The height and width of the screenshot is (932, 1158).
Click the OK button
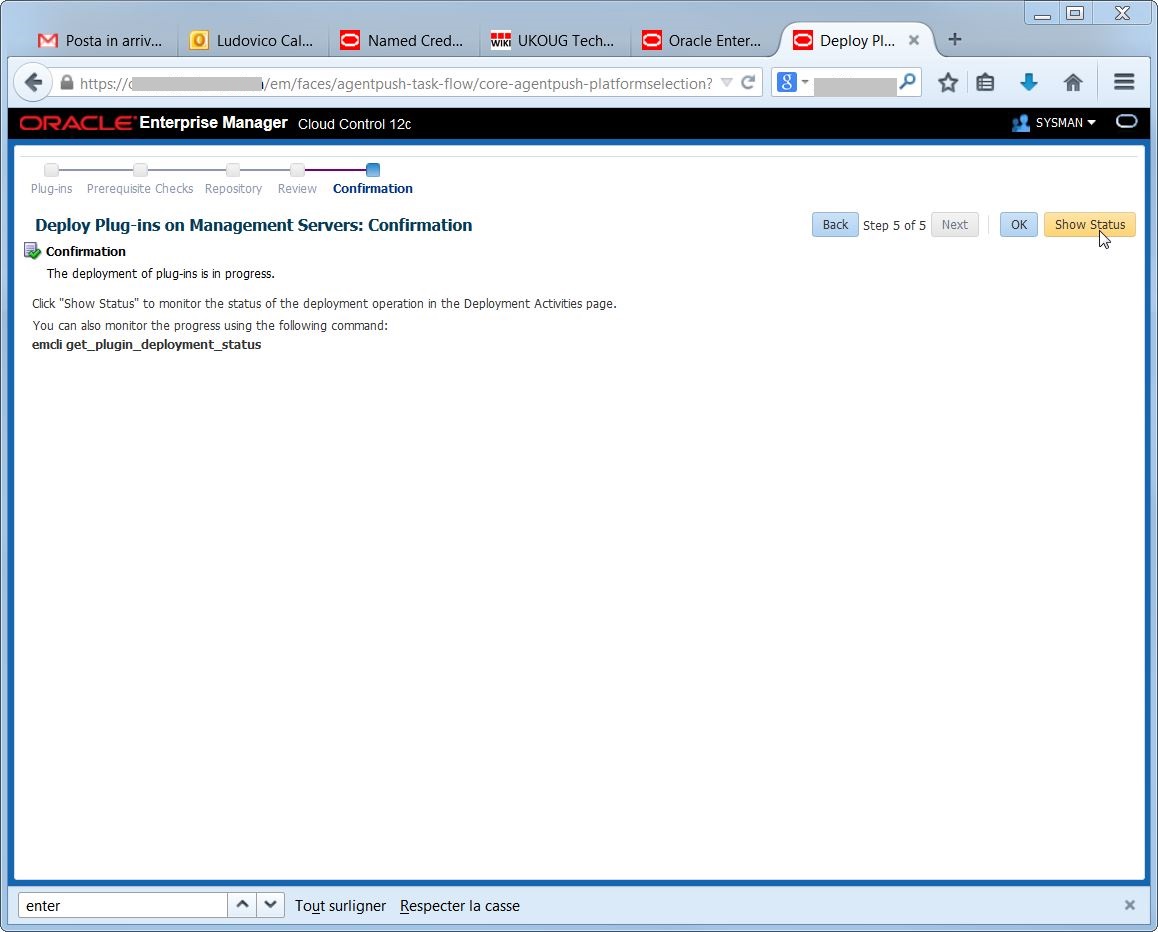tap(1018, 225)
